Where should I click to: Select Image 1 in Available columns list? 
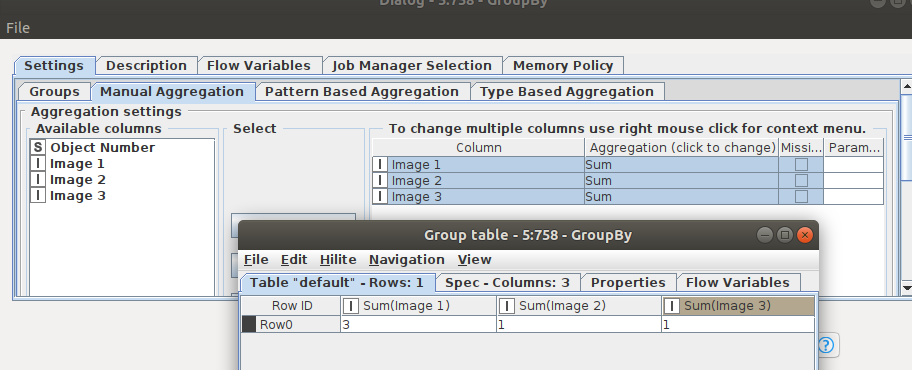point(77,164)
